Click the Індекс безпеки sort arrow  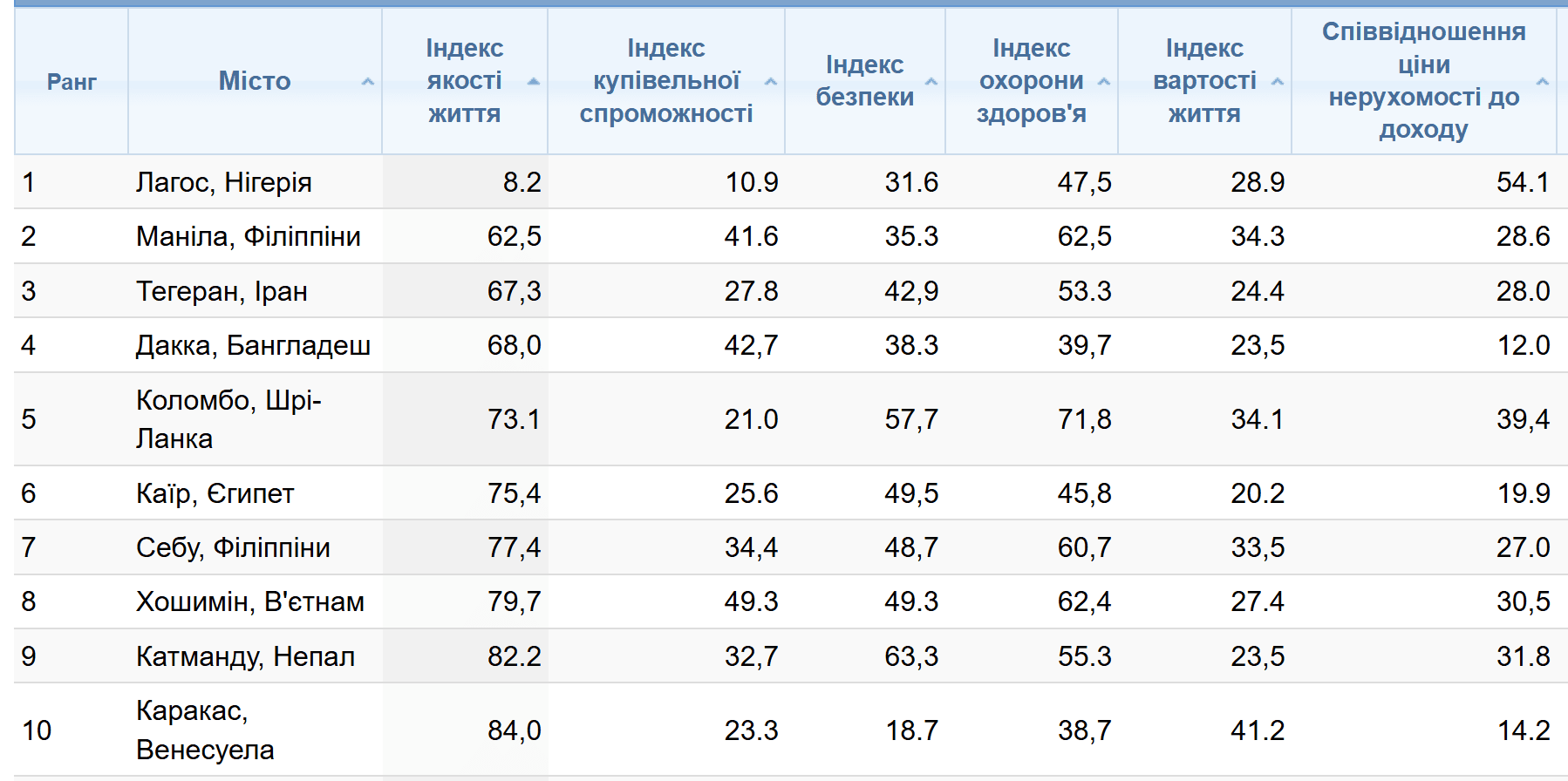[931, 82]
